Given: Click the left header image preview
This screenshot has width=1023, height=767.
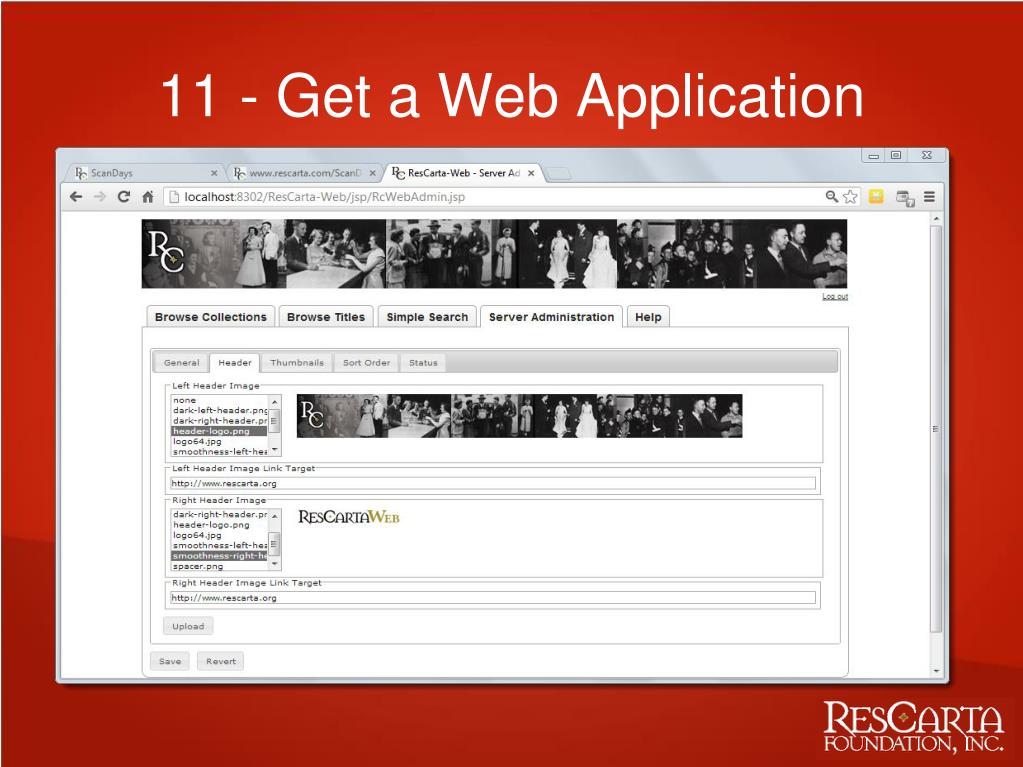Looking at the screenshot, I should (519, 416).
